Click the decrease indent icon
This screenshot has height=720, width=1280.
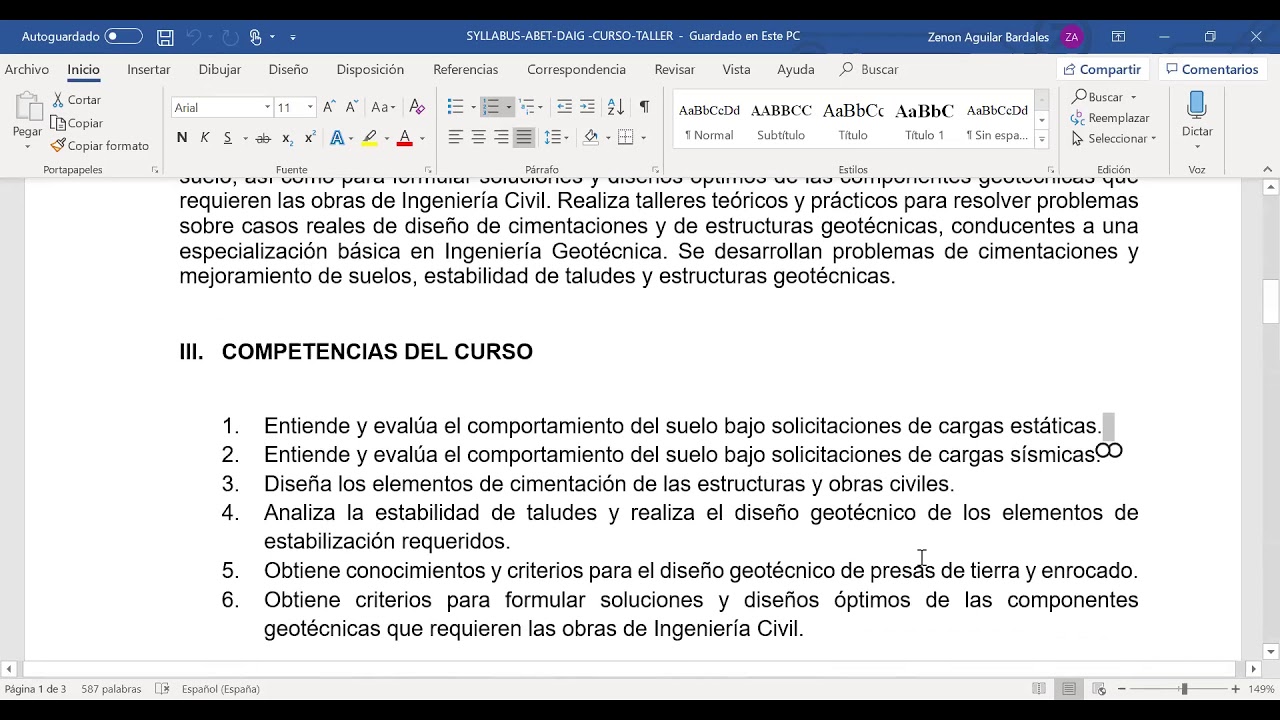pyautogui.click(x=564, y=107)
